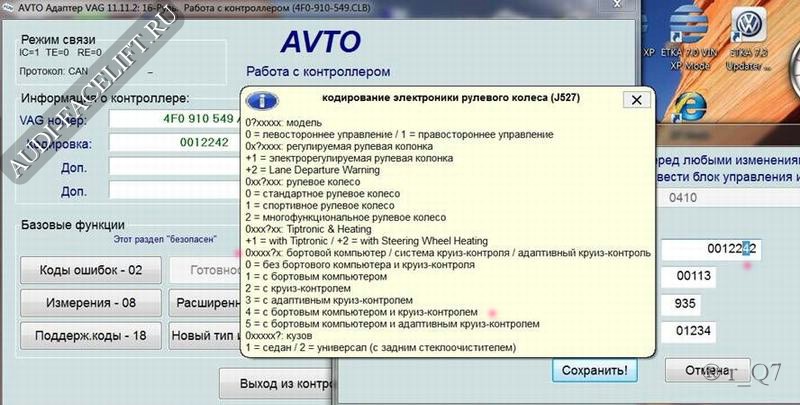
Task: Open ETKA 7.2 Updater Volkswagen desktop shortcut
Action: tap(748, 40)
